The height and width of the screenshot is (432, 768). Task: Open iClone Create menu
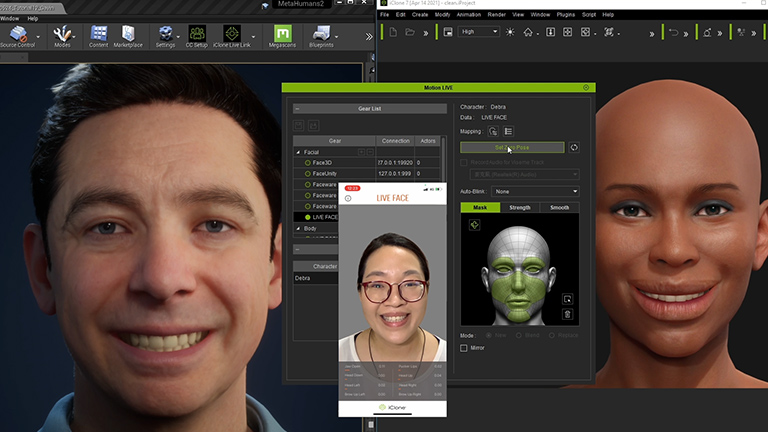[x=420, y=15]
